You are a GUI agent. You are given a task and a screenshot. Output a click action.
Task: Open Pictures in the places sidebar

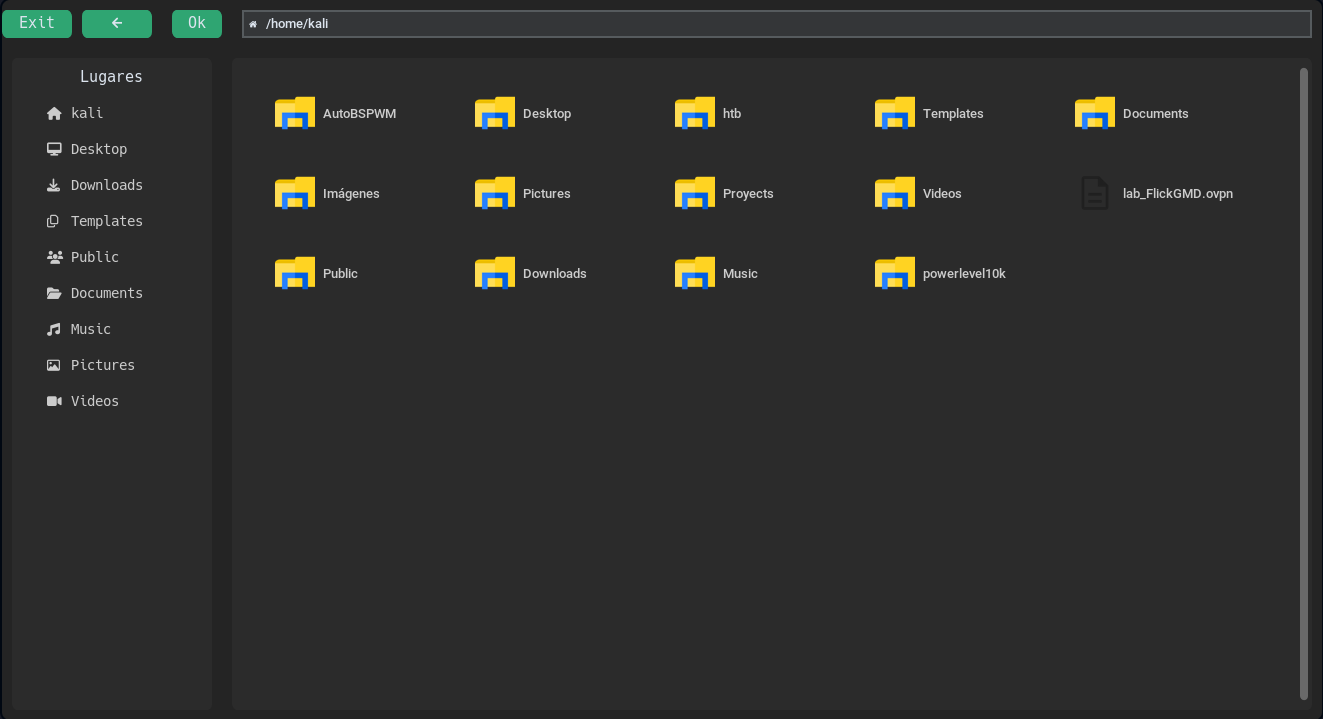(102, 365)
